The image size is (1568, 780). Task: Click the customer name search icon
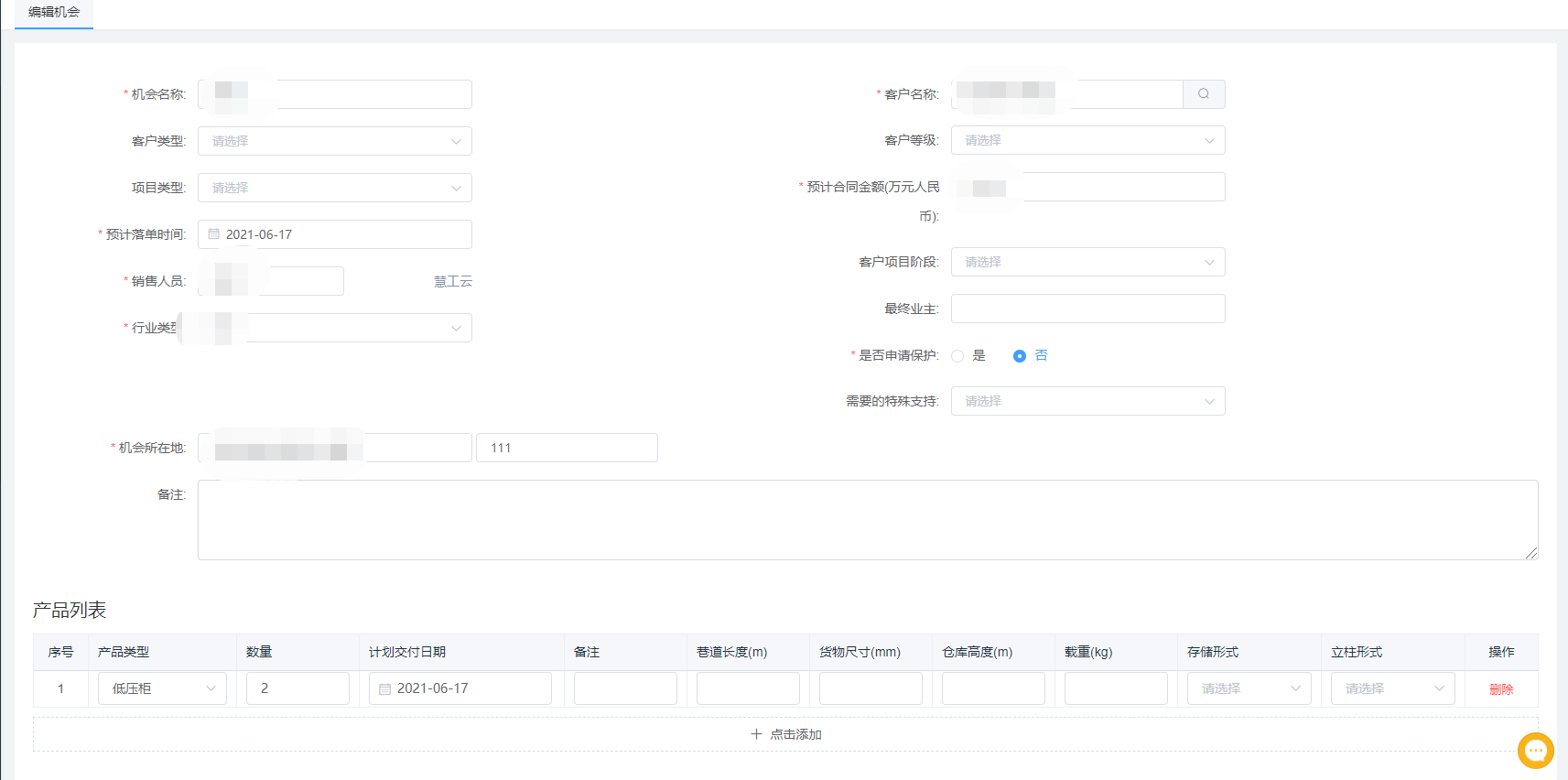click(x=1204, y=94)
